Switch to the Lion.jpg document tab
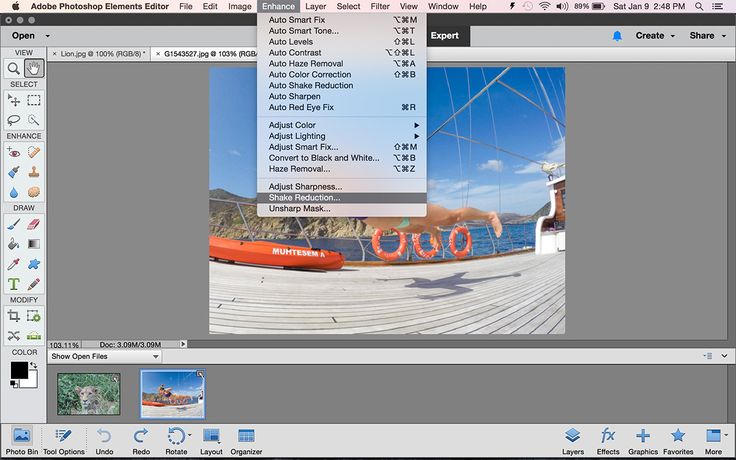The width and height of the screenshot is (736, 460). coord(102,54)
